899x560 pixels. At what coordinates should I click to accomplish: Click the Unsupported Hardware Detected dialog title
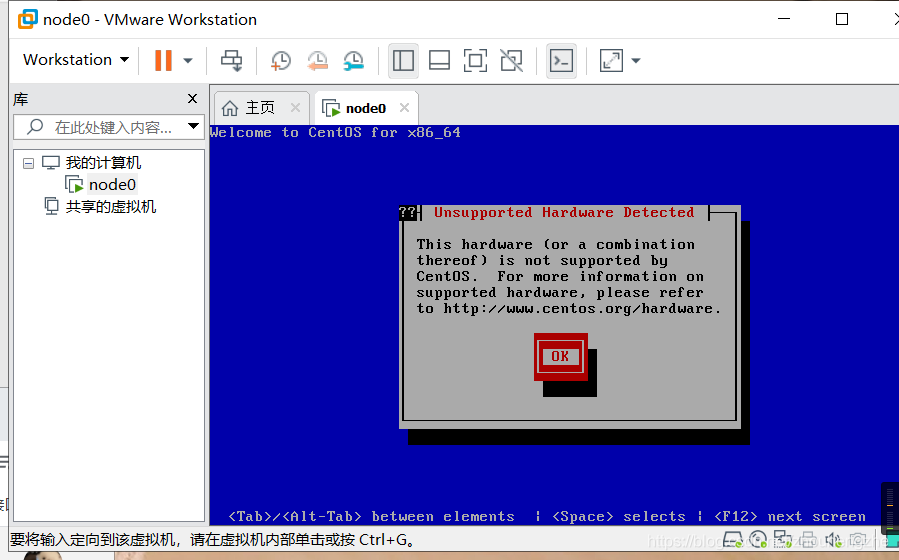pyautogui.click(x=564, y=213)
